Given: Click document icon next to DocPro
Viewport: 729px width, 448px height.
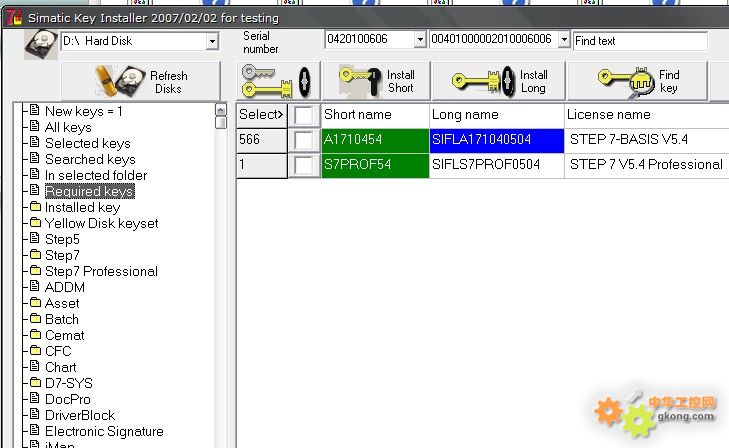Looking at the screenshot, I should pos(34,398).
